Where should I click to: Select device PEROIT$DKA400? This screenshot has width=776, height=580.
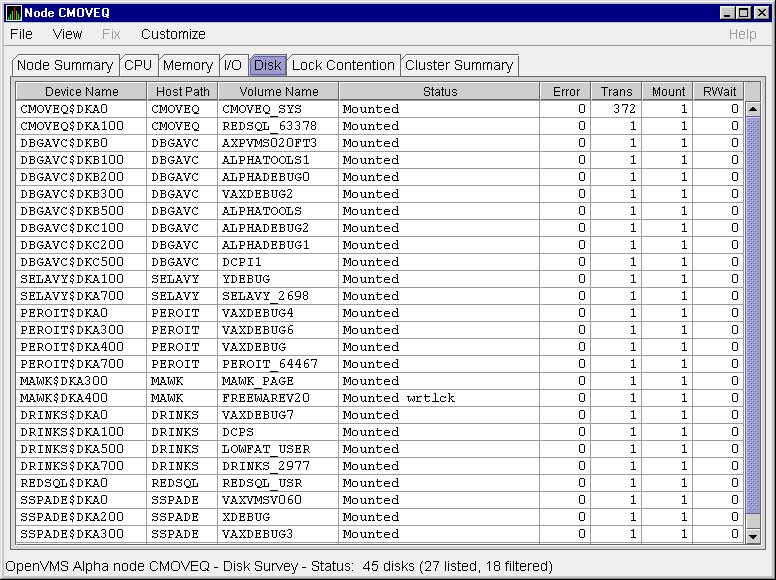pos(72,347)
